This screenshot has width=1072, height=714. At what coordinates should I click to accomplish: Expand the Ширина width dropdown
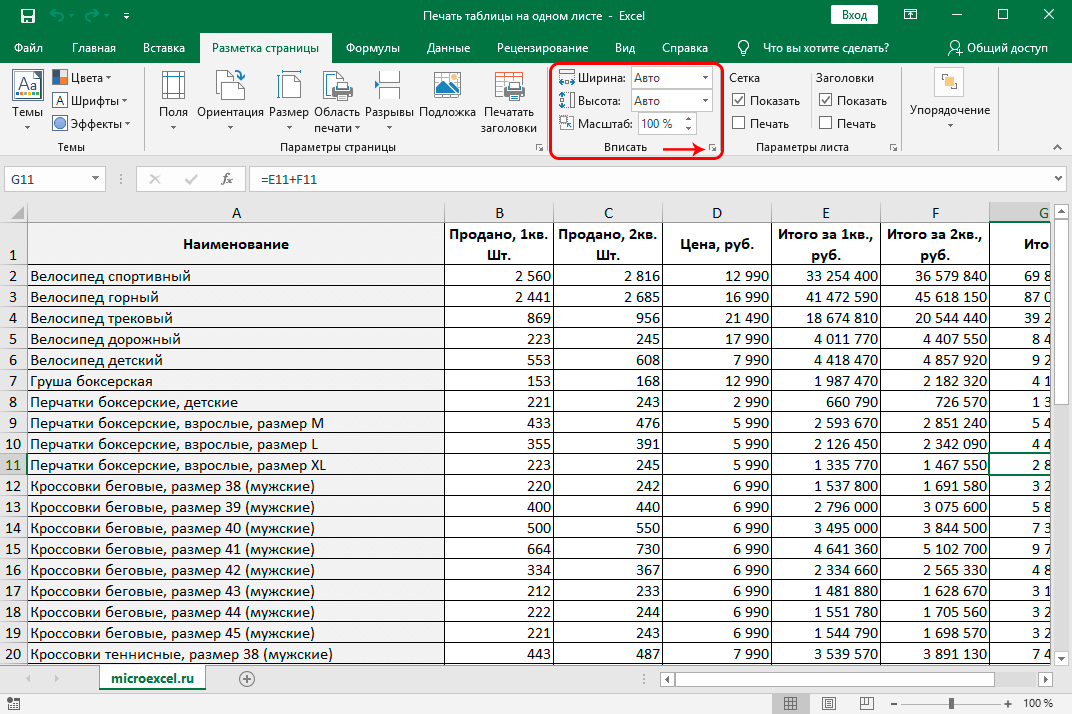705,77
